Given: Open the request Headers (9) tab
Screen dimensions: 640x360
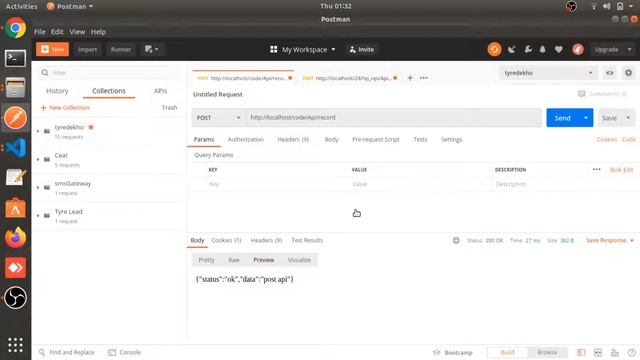Looking at the screenshot, I should tap(293, 140).
